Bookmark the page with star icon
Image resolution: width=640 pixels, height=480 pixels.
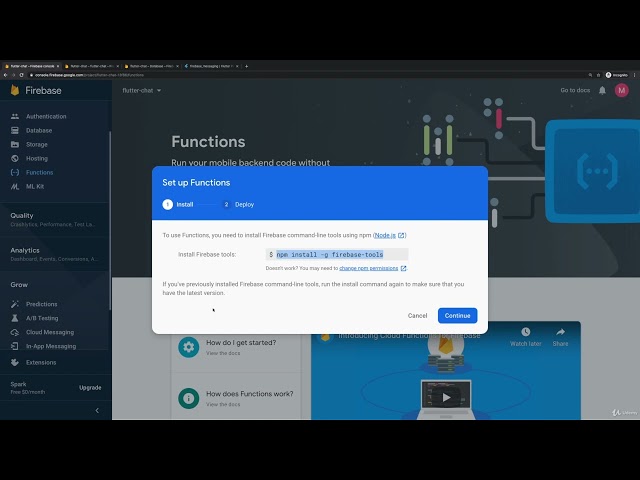[598, 75]
